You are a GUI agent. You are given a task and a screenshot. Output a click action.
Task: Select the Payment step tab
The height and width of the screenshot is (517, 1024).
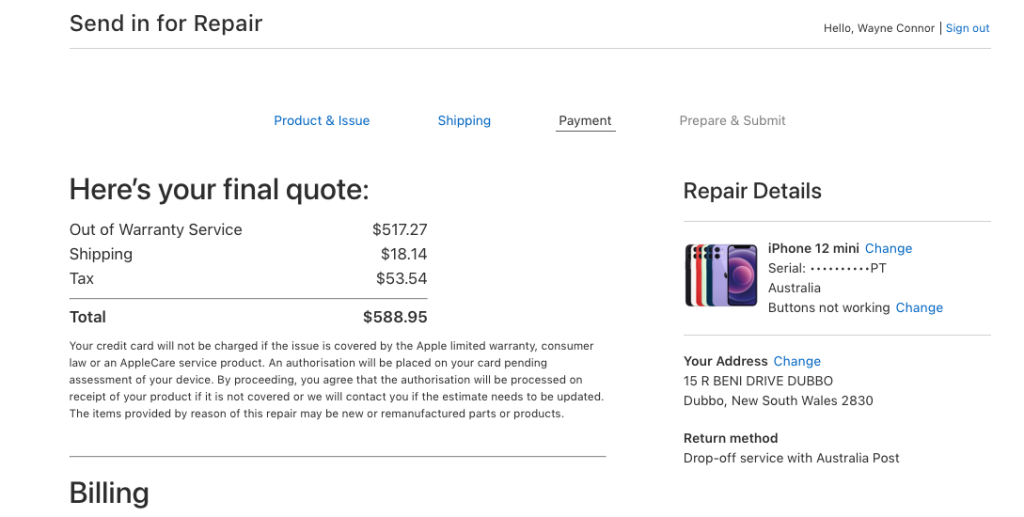[585, 121]
